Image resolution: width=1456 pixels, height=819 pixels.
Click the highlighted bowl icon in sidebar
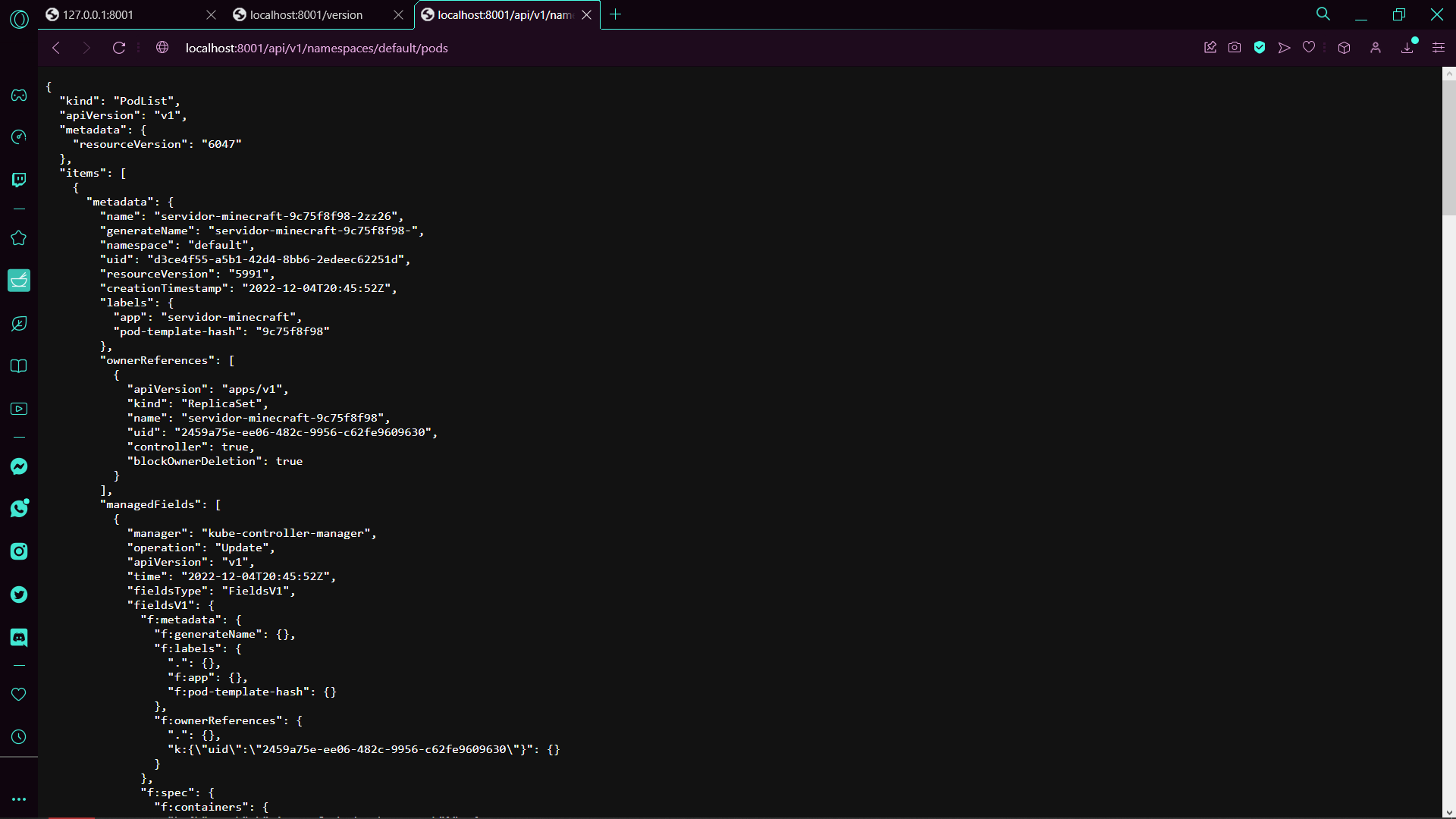click(19, 281)
